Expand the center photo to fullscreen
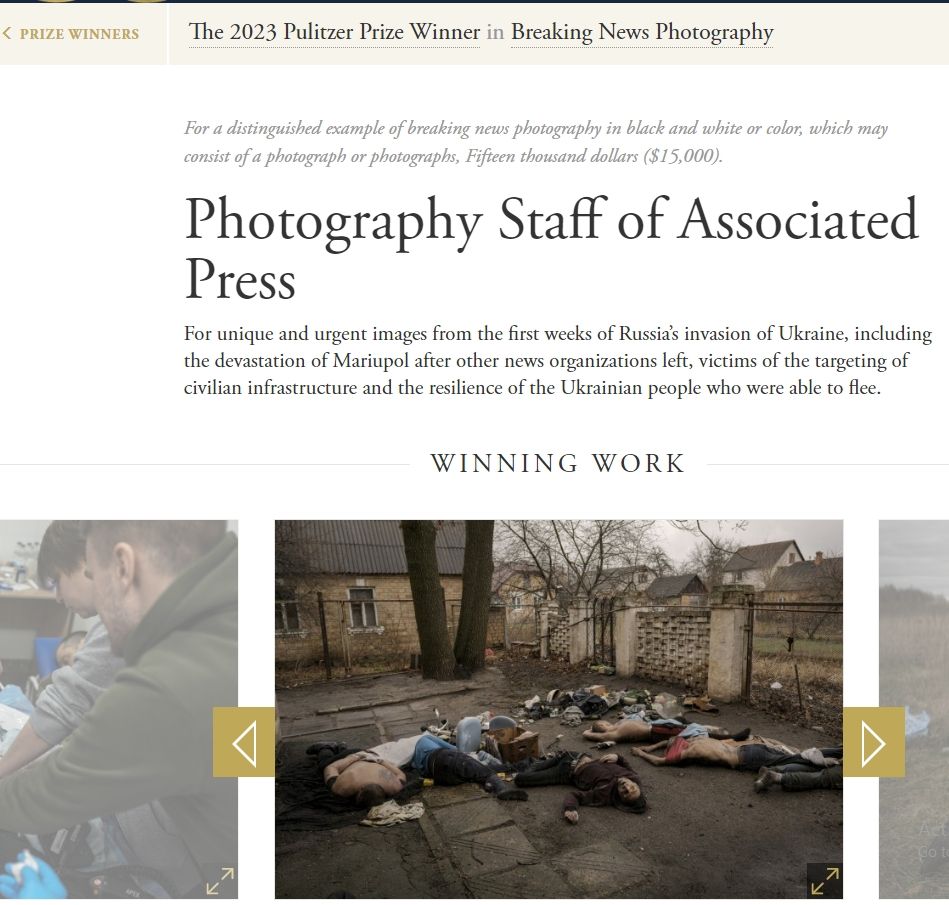949x905 pixels. tap(825, 881)
